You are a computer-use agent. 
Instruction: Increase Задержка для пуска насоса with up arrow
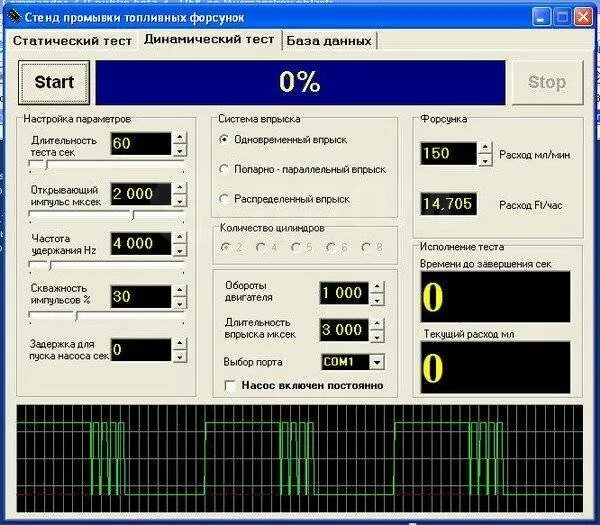coord(179,344)
